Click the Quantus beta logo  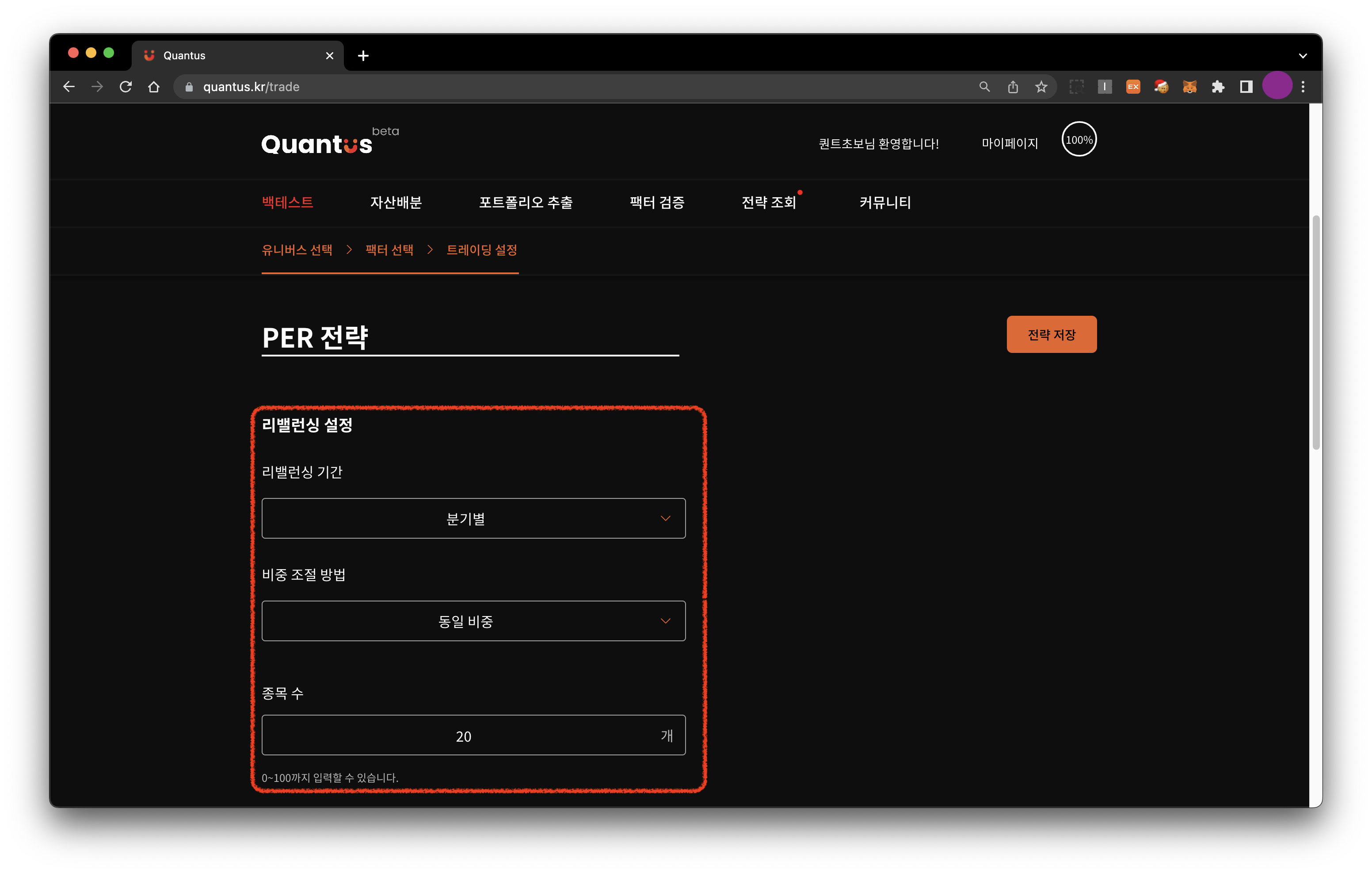point(317,144)
